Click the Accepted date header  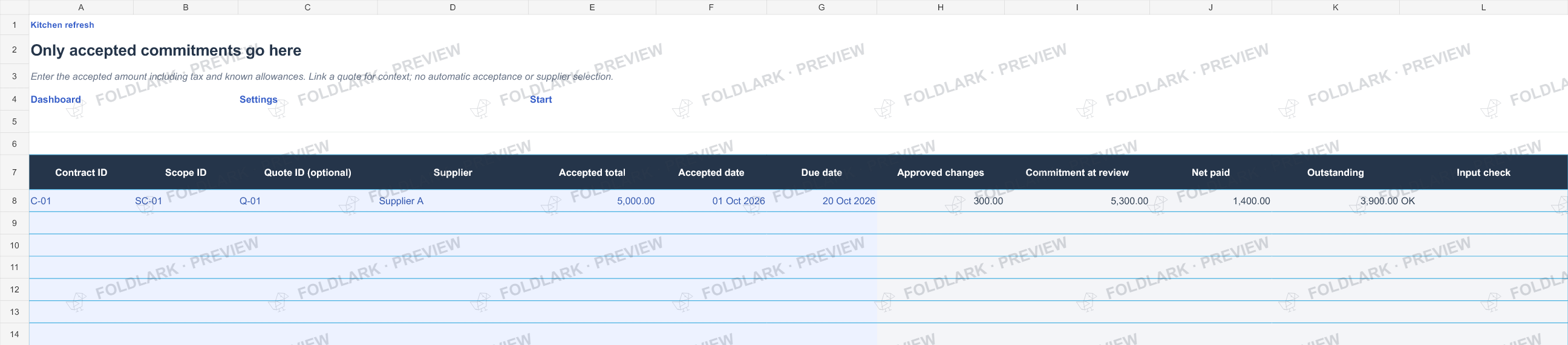pos(711,172)
